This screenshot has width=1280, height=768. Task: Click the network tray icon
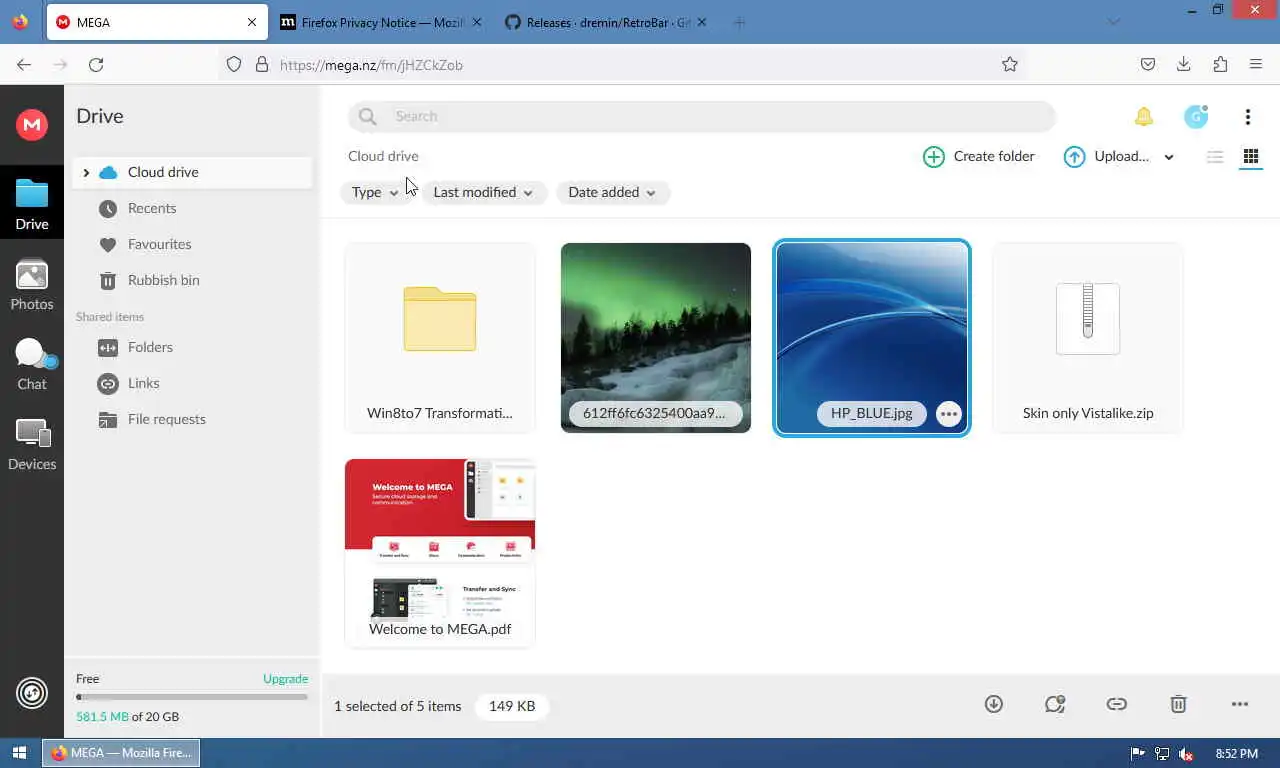point(1162,754)
